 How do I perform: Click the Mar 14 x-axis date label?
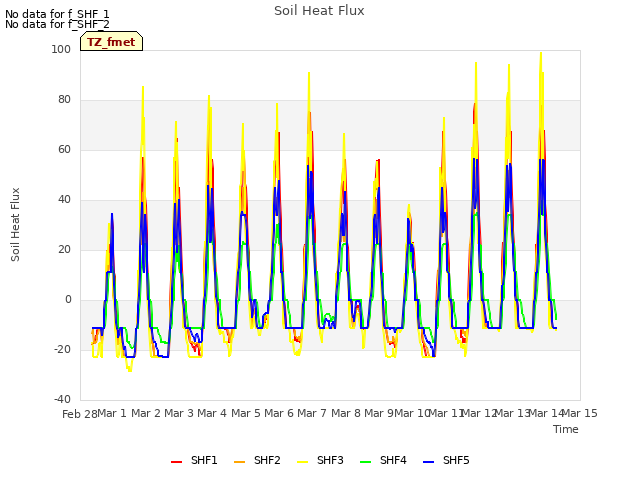coord(547,413)
